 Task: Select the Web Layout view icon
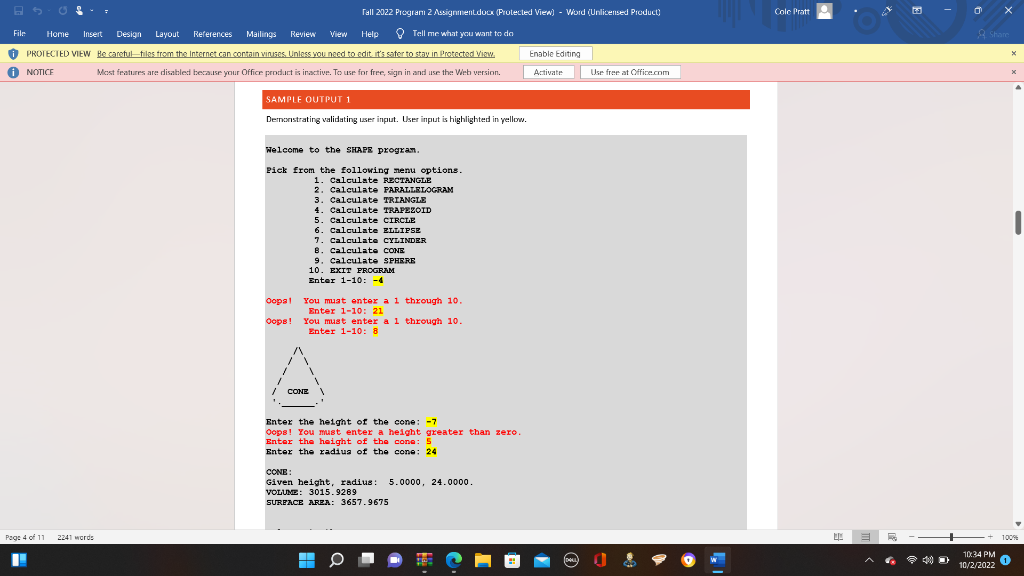click(x=892, y=536)
